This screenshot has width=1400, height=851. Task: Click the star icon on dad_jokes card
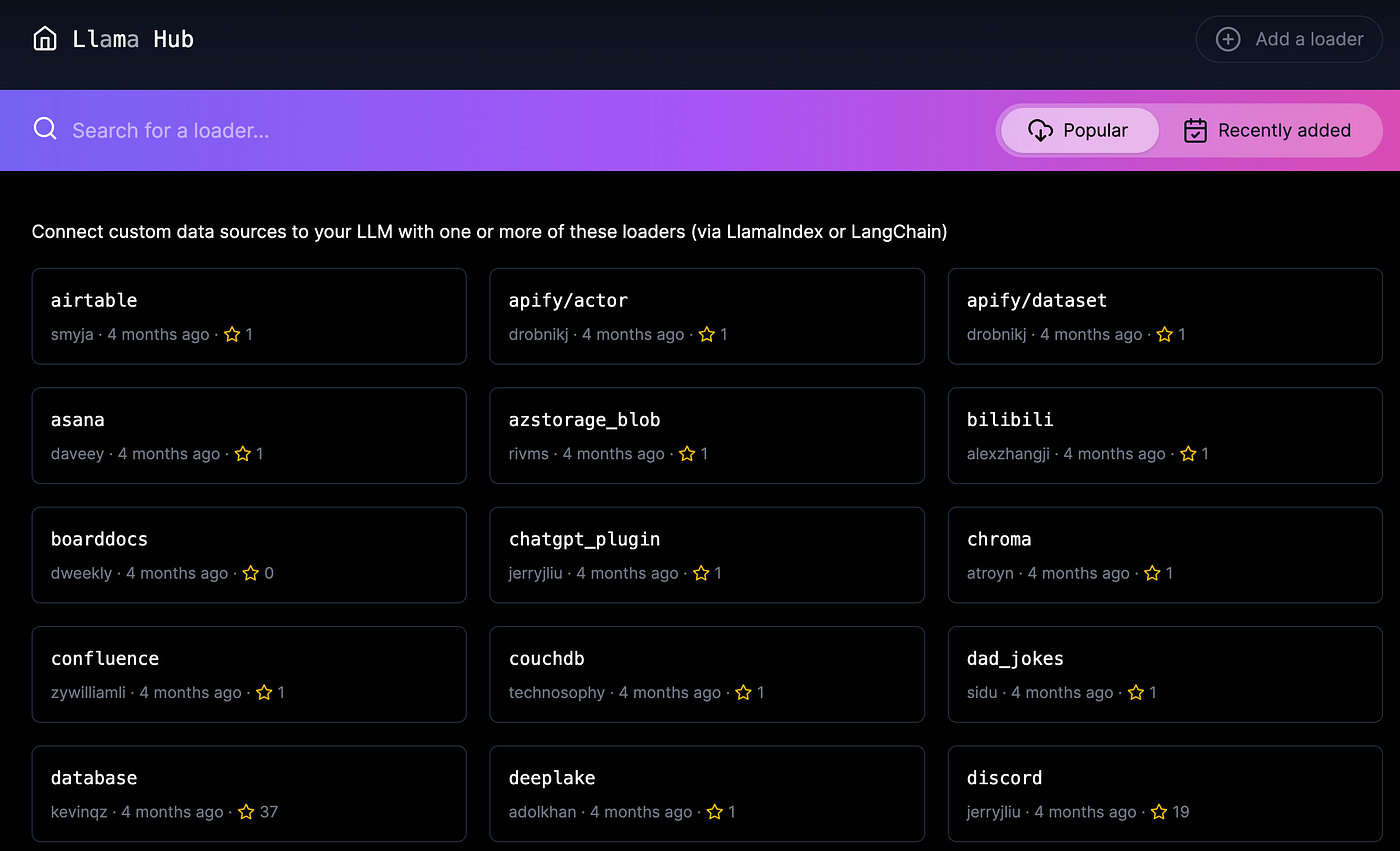[x=1136, y=692]
